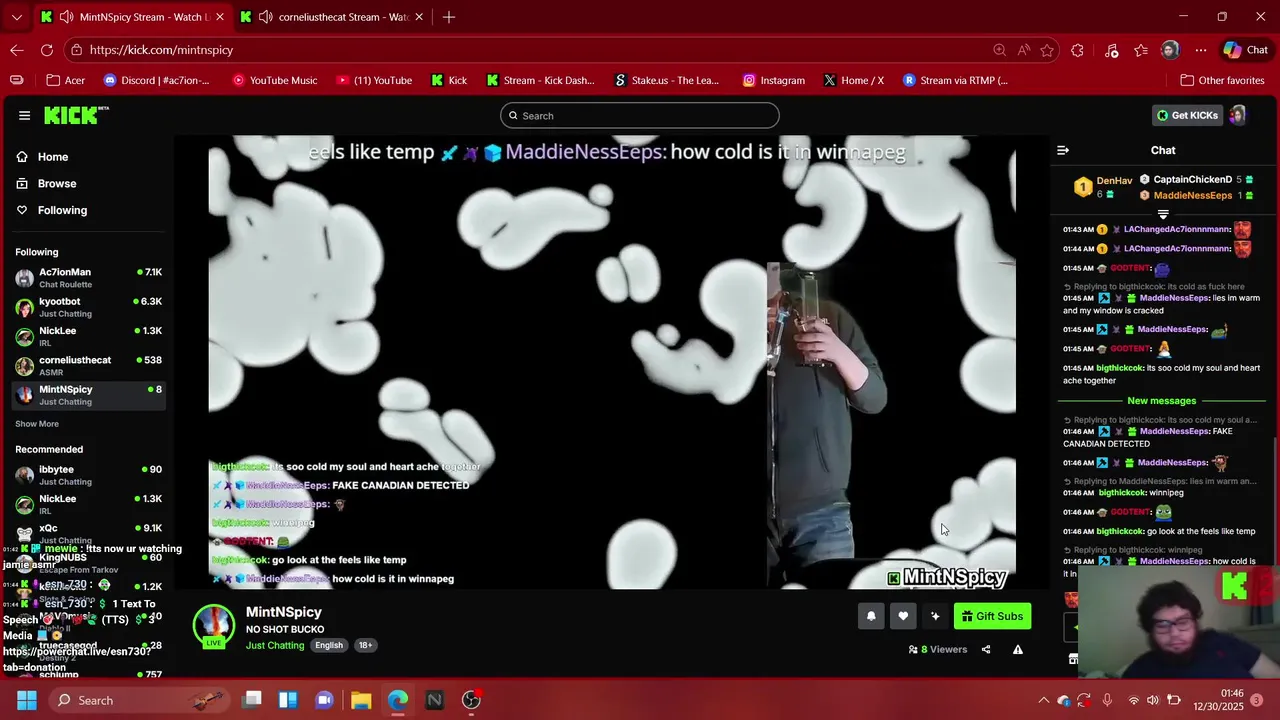The width and height of the screenshot is (1280, 720).
Task: Open Microsoft Edge from taskbar
Action: 398,700
